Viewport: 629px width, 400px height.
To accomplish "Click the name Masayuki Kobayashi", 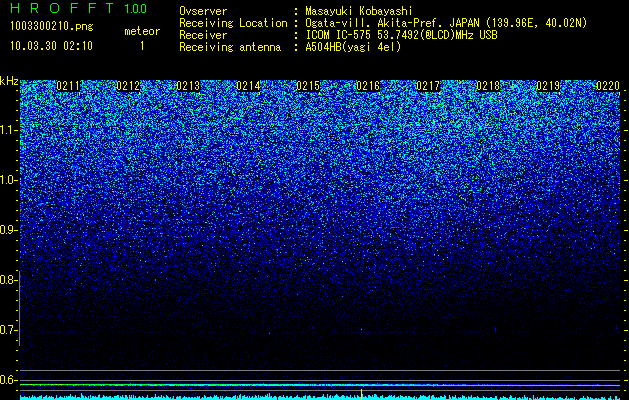I will pyautogui.click(x=359, y=11).
